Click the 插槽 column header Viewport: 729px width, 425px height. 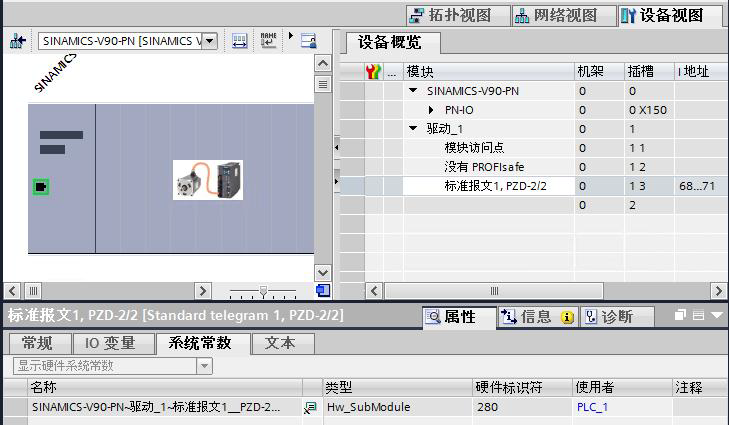(x=649, y=72)
